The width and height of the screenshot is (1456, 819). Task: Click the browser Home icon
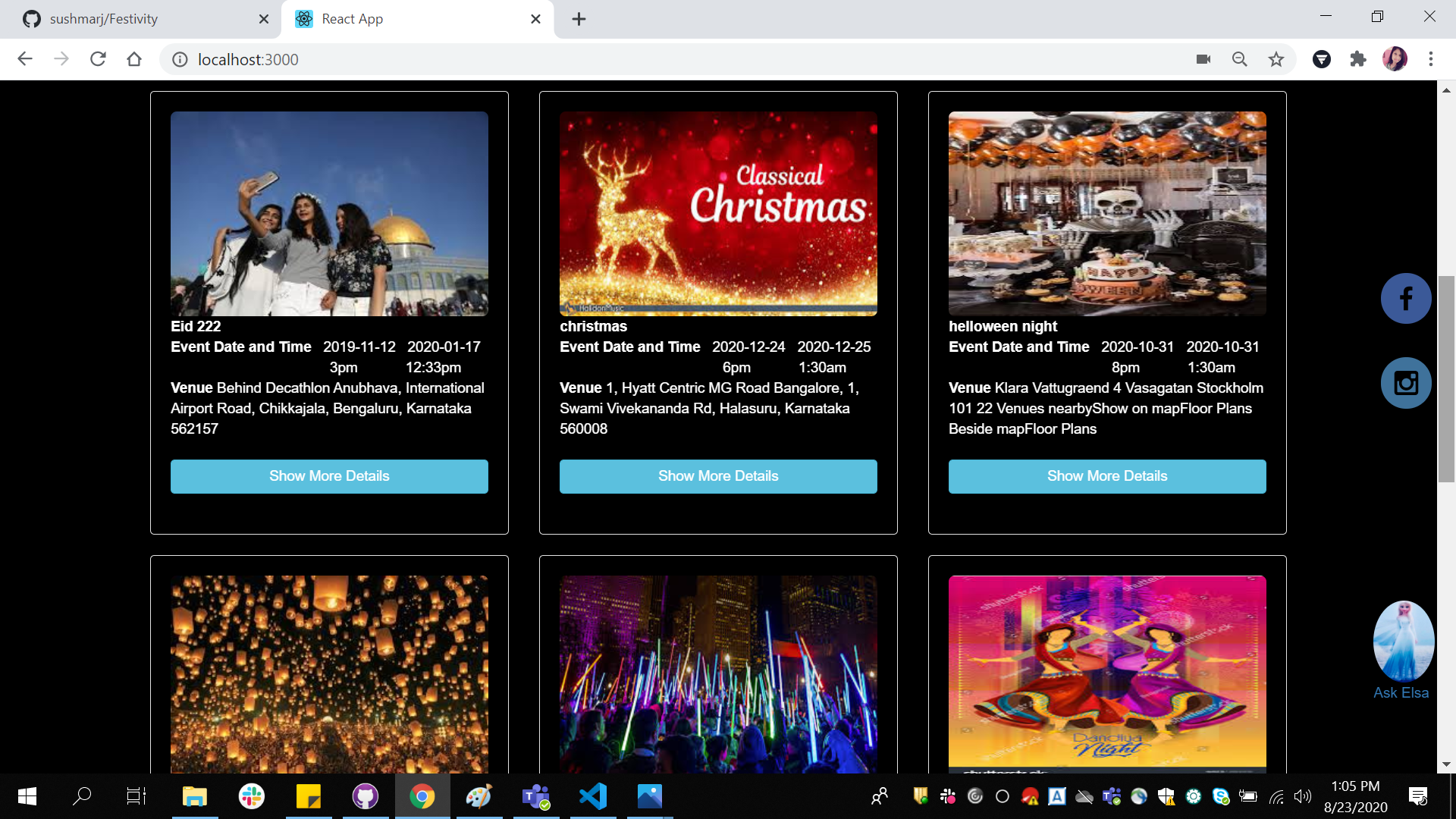(134, 59)
